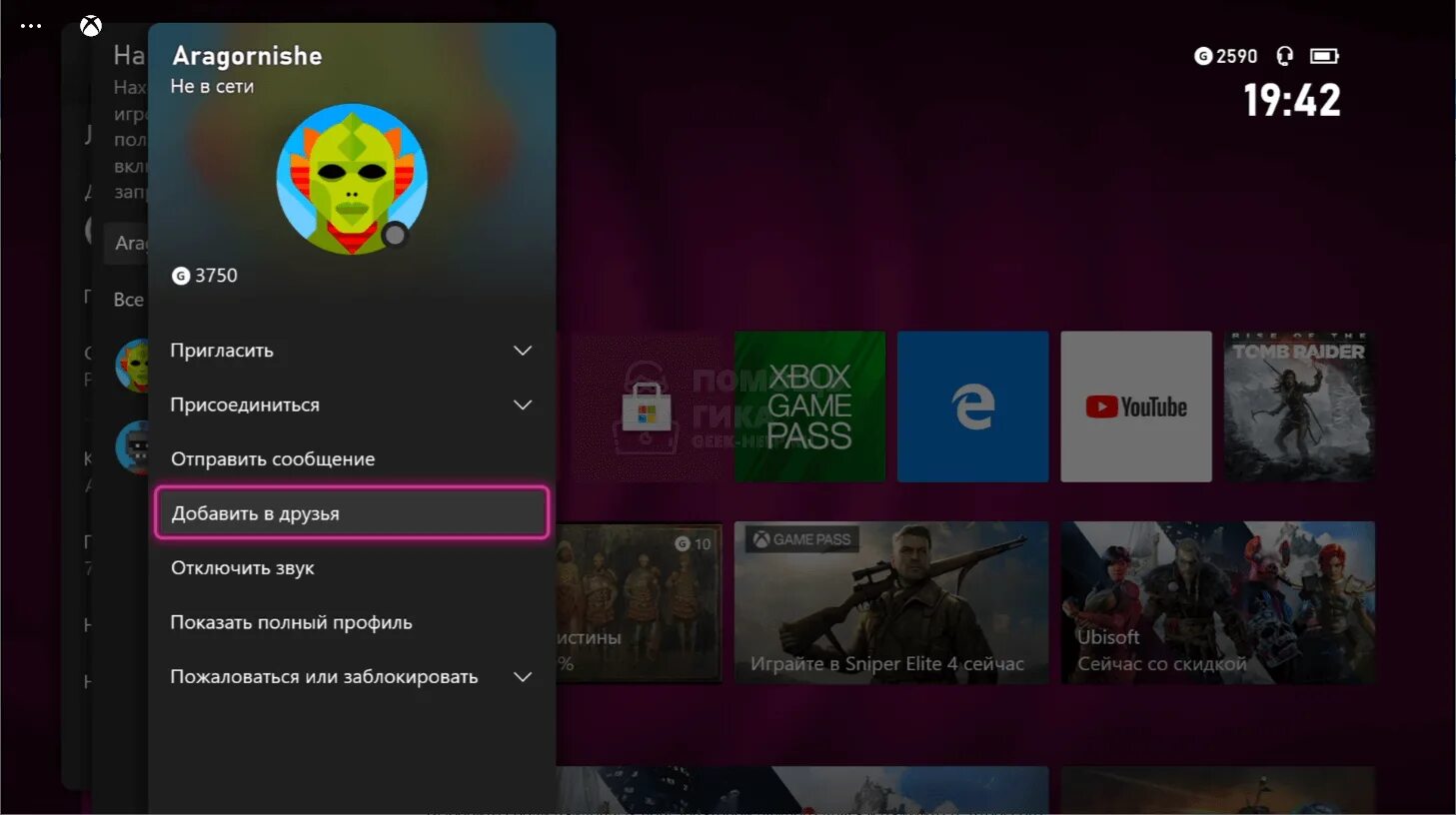This screenshot has width=1456, height=815.
Task: Open the YouTube app tile
Action: [x=1136, y=407]
